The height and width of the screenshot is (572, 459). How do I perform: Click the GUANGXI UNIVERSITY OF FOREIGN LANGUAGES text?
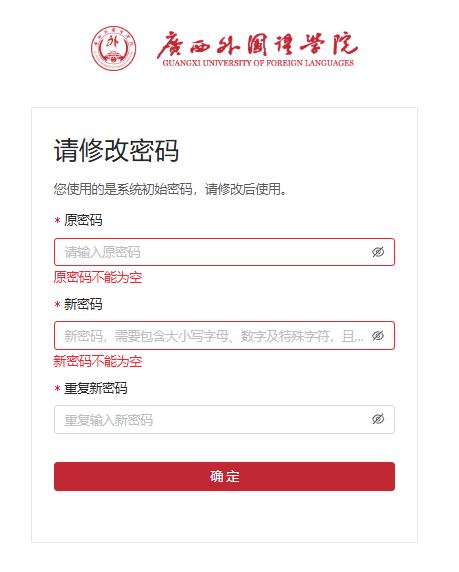pyautogui.click(x=258, y=63)
